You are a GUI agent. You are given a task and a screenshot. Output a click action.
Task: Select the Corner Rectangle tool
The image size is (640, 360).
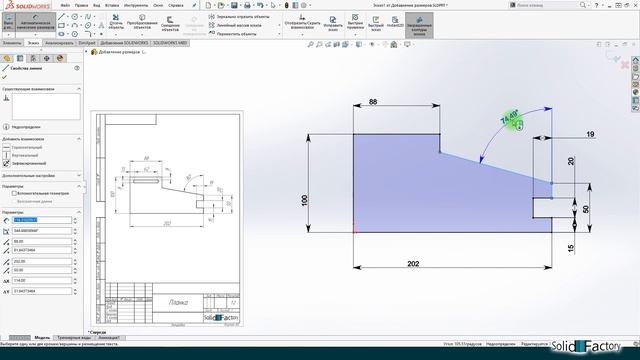tap(62, 25)
